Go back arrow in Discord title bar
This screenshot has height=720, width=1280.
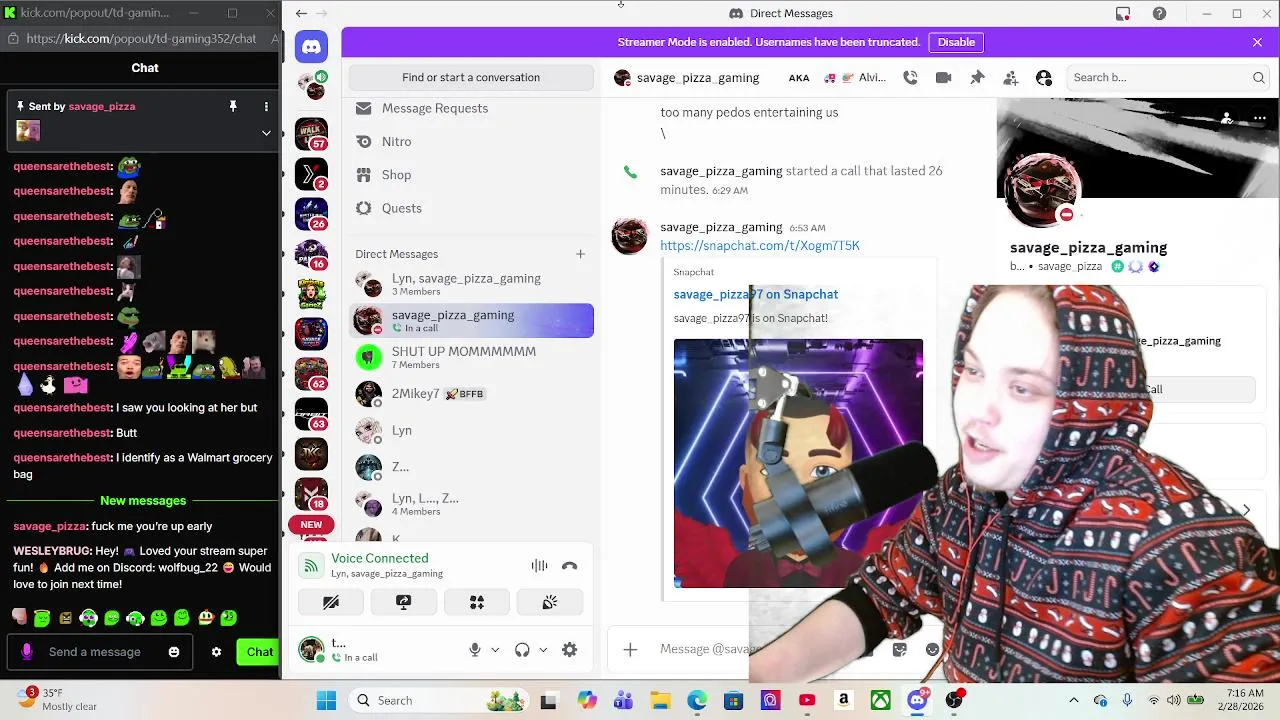[x=301, y=14]
